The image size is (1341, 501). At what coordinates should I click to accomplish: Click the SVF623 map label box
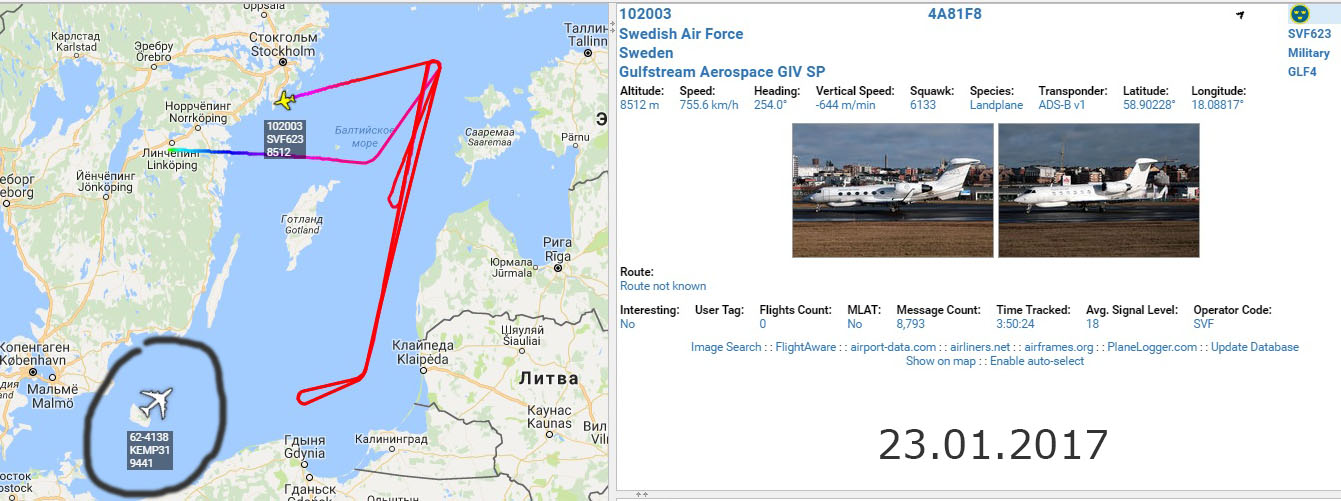tap(285, 139)
